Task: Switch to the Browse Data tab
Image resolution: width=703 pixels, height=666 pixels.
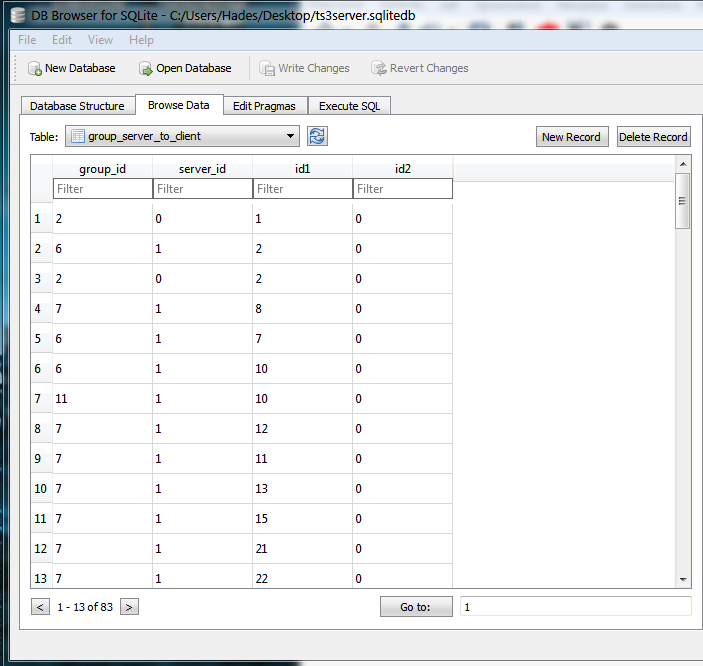Action: pyautogui.click(x=179, y=105)
